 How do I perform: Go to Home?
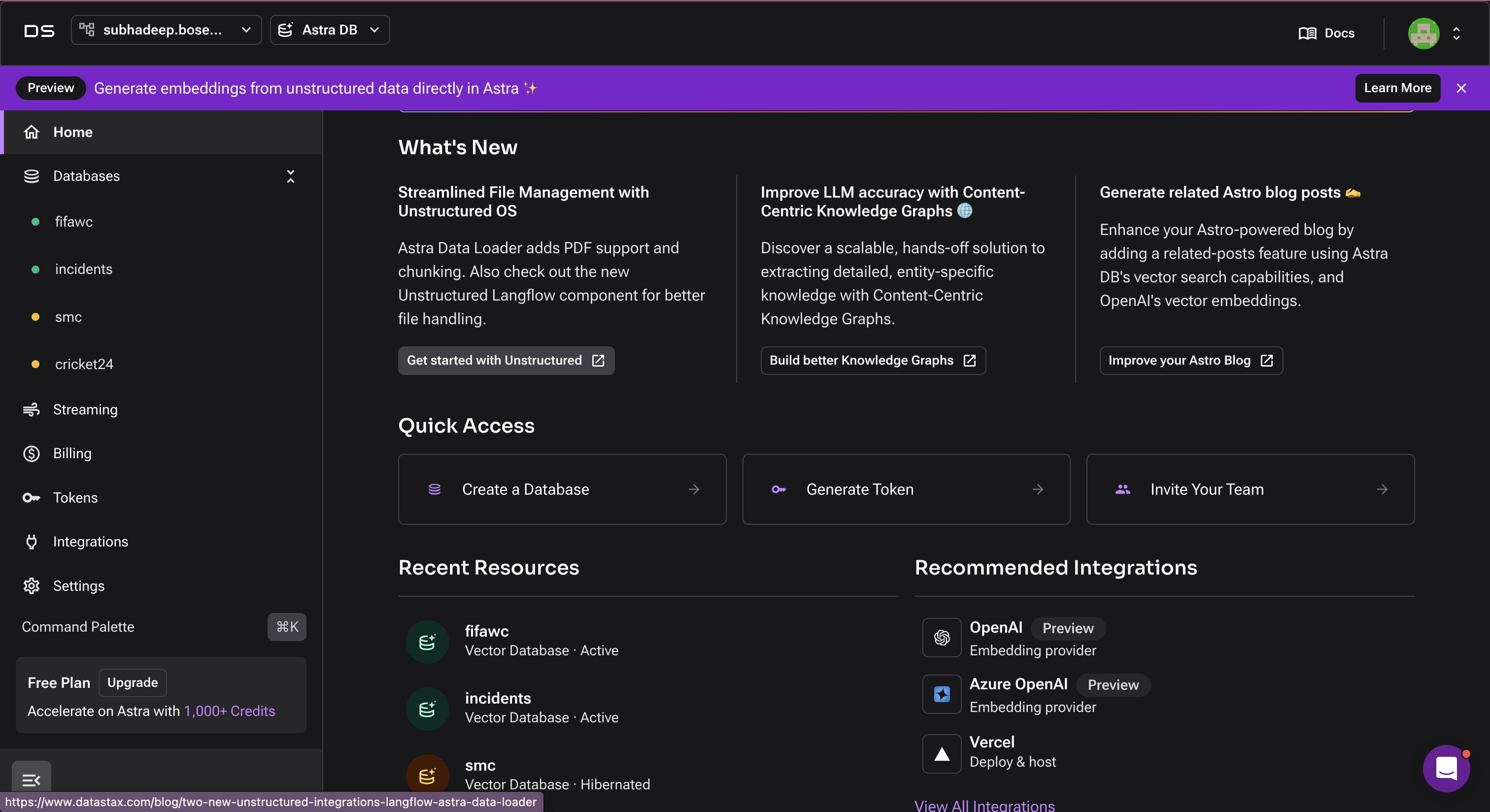73,132
